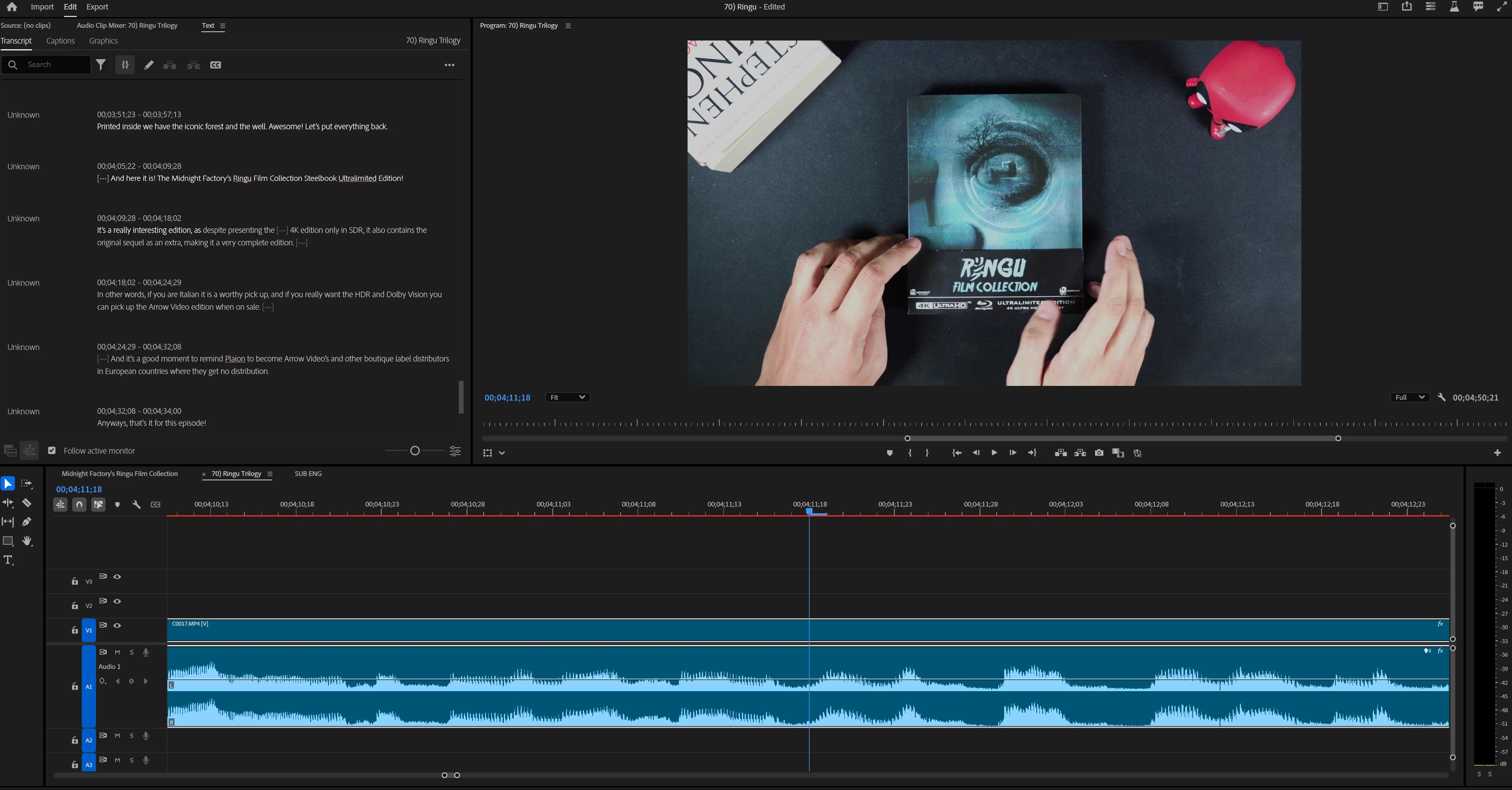Open the Export workspace

click(97, 7)
